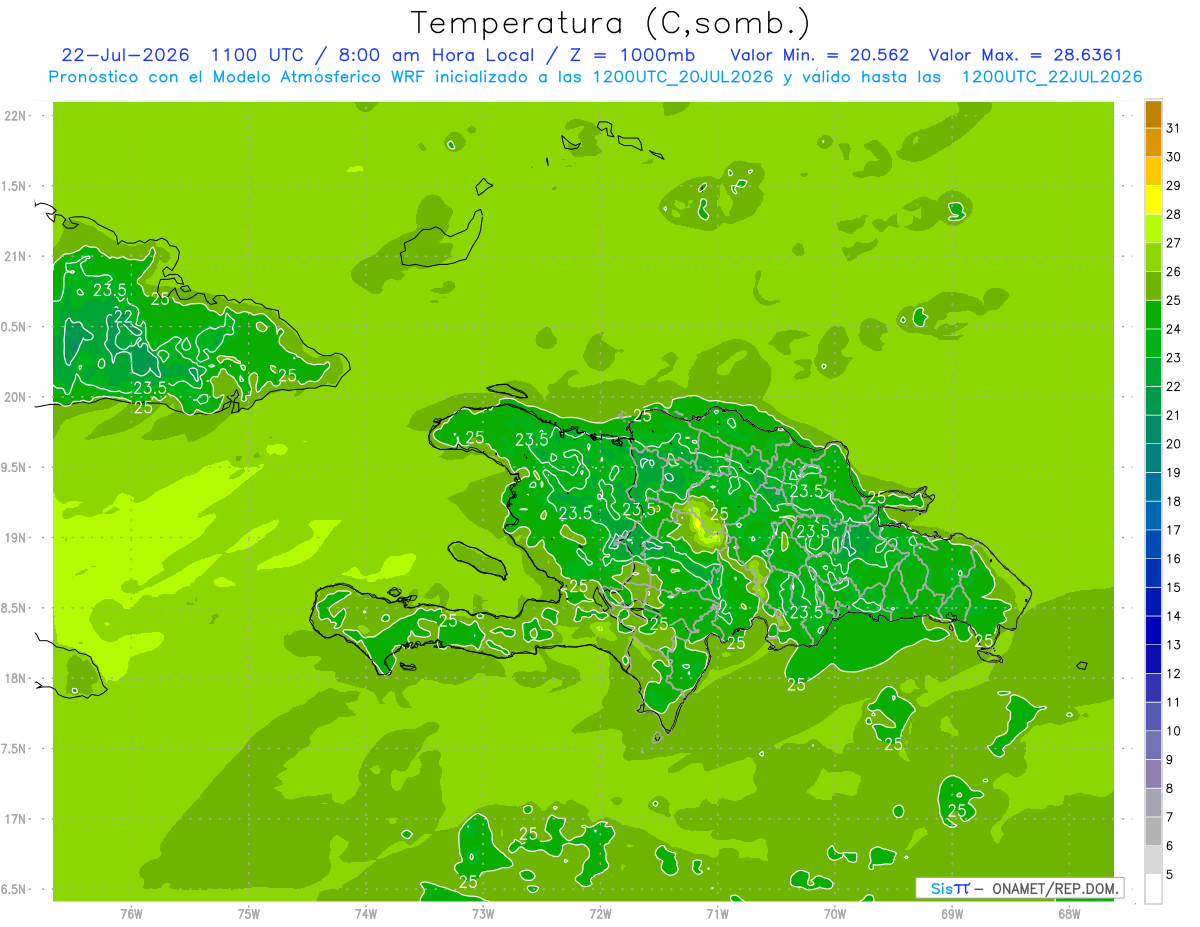1200x927 pixels.
Task: Click the '17N' latitude axis label
Action: pos(16,819)
